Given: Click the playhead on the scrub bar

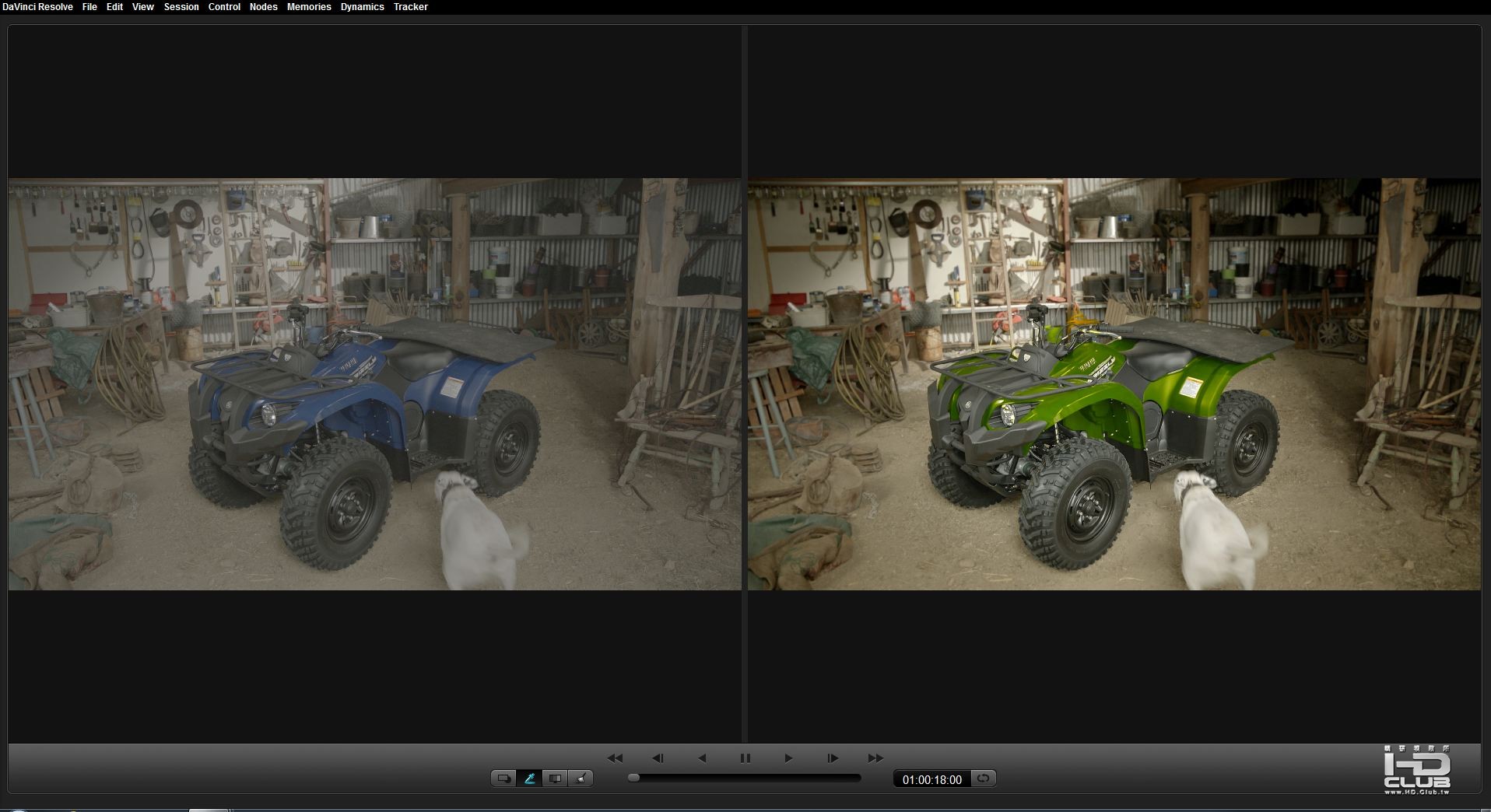Looking at the screenshot, I should pos(634,778).
